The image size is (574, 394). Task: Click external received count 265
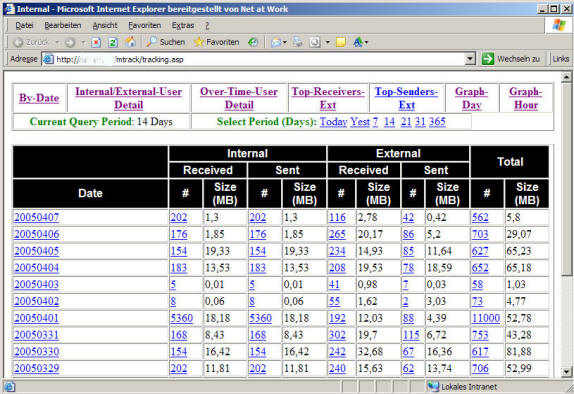(337, 234)
